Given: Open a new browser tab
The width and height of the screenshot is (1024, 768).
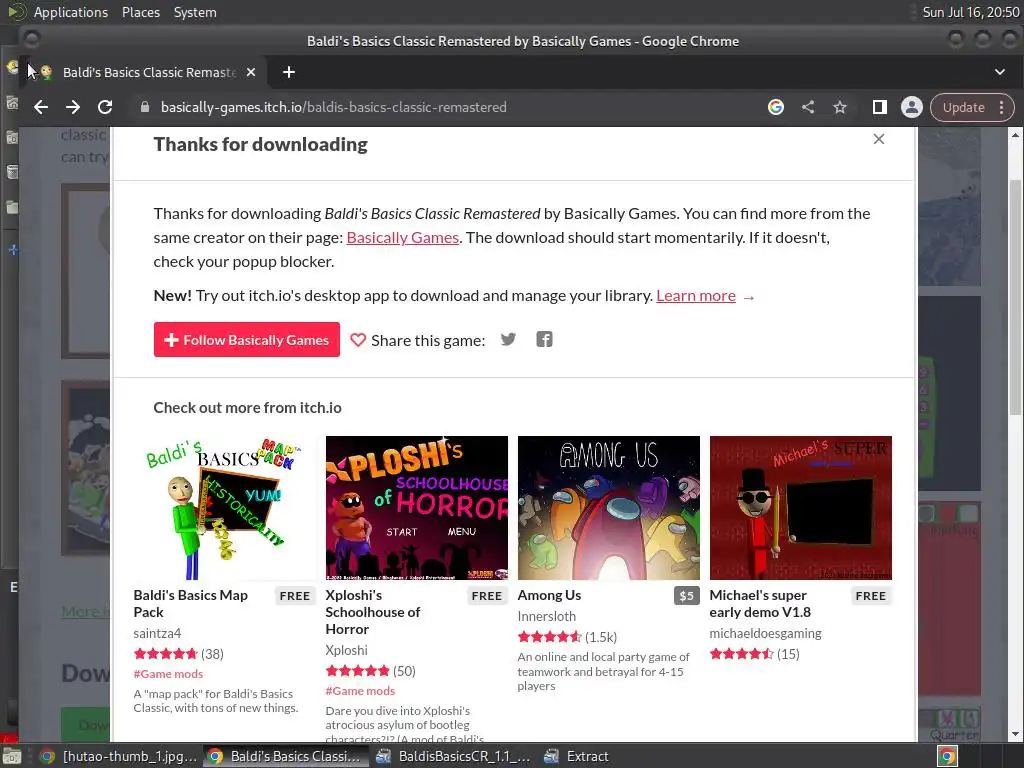Looking at the screenshot, I should 289,72.
